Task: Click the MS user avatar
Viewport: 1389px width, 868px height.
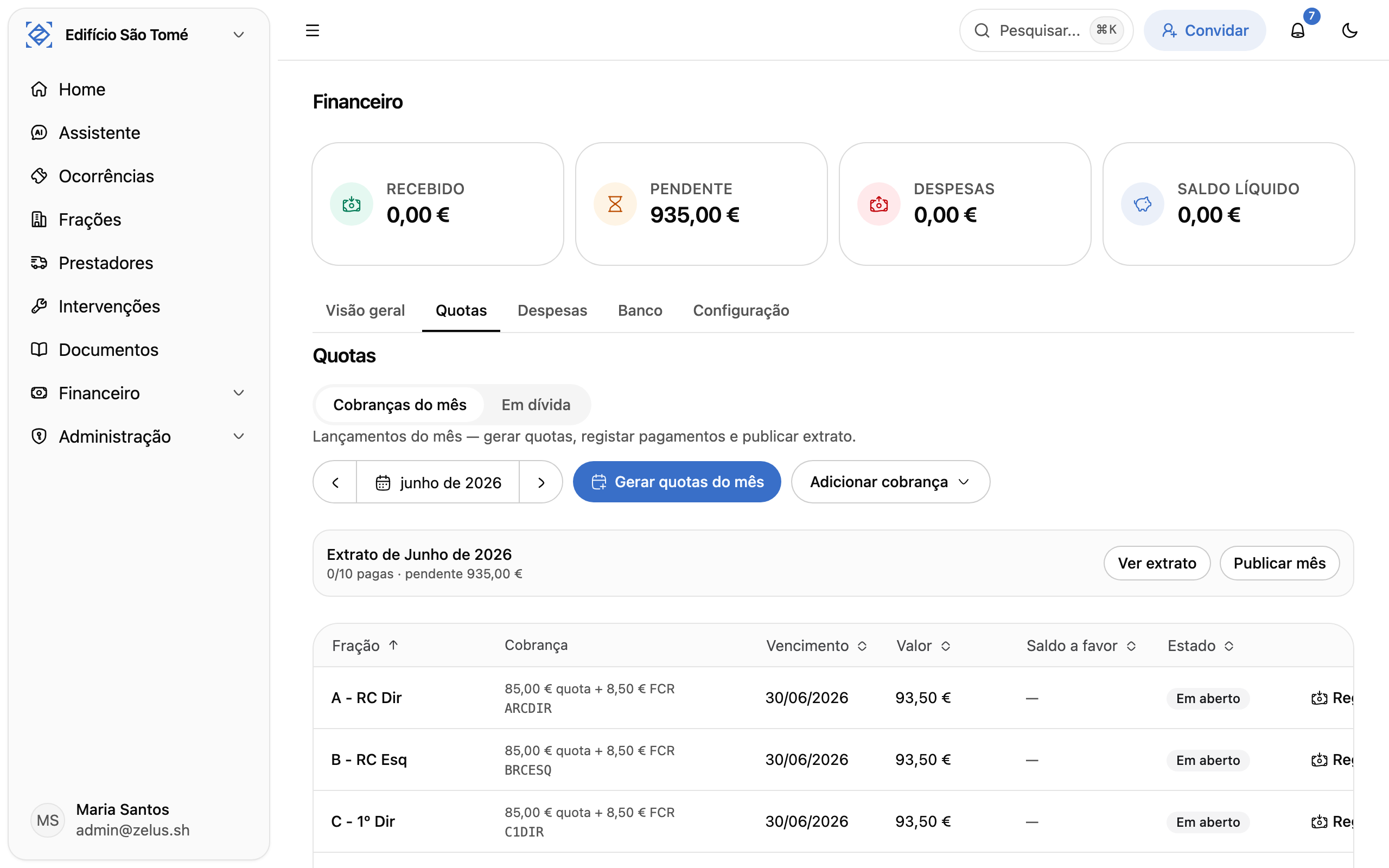Action: pyautogui.click(x=48, y=820)
